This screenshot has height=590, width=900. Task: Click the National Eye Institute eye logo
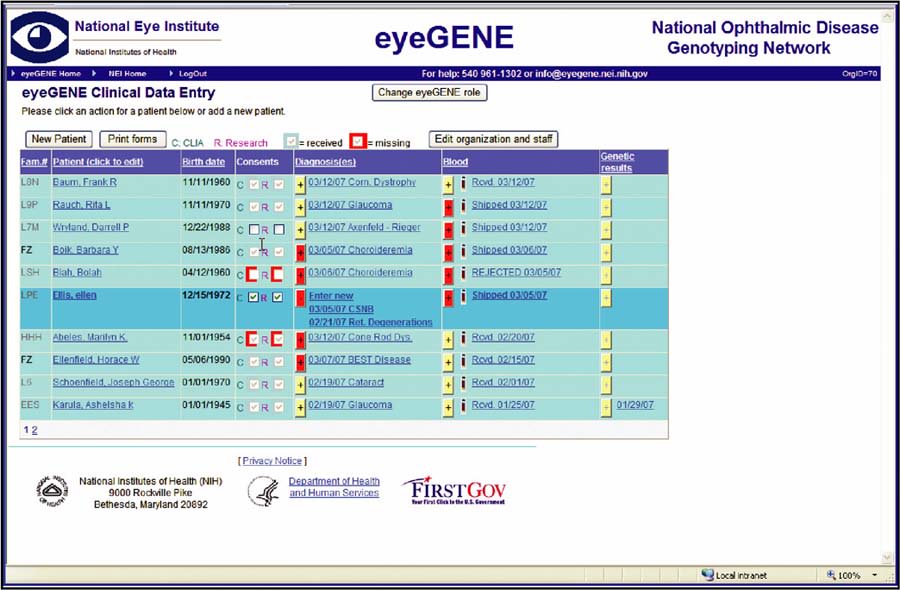(x=40, y=38)
